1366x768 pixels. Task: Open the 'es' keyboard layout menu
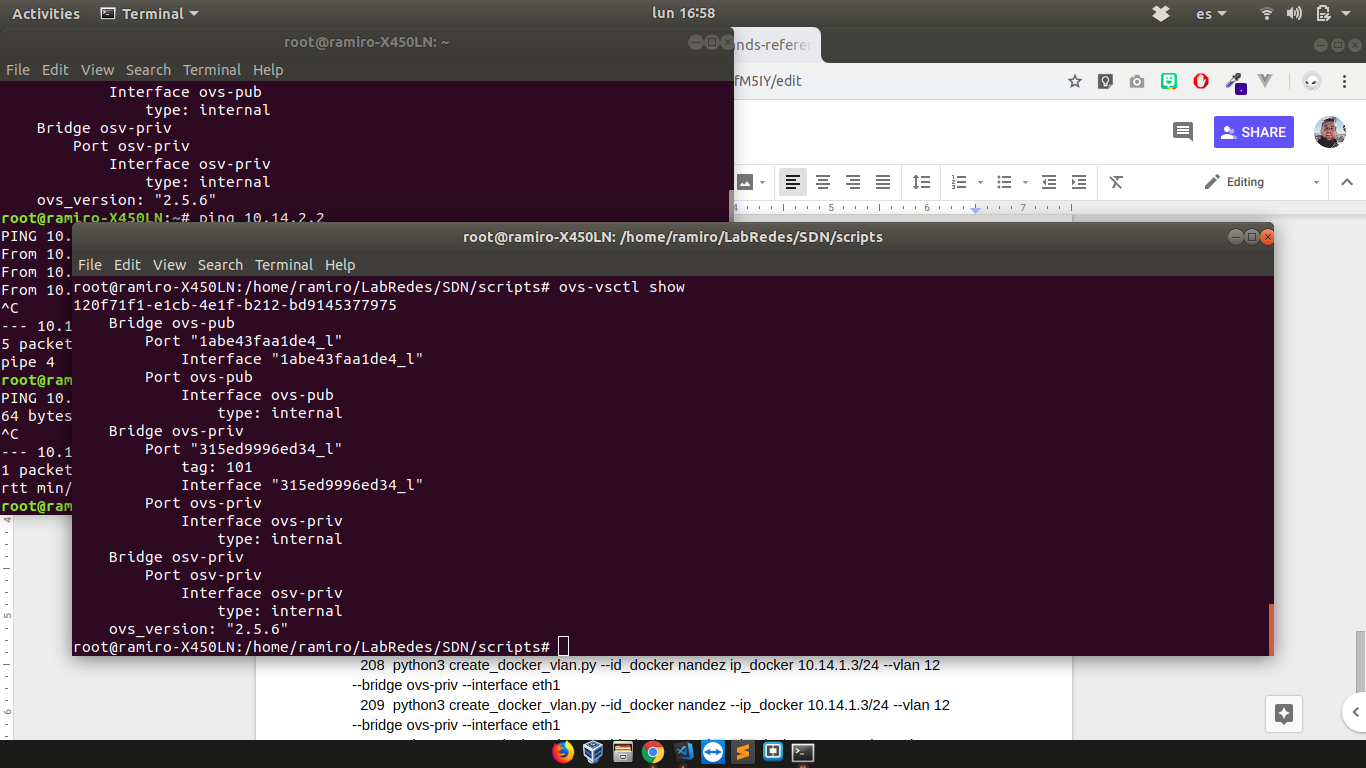pyautogui.click(x=1212, y=14)
